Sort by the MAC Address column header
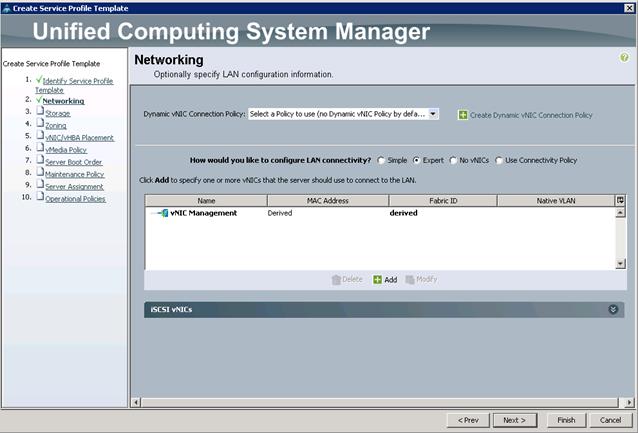Viewport: 638px width, 433px height. (x=328, y=201)
